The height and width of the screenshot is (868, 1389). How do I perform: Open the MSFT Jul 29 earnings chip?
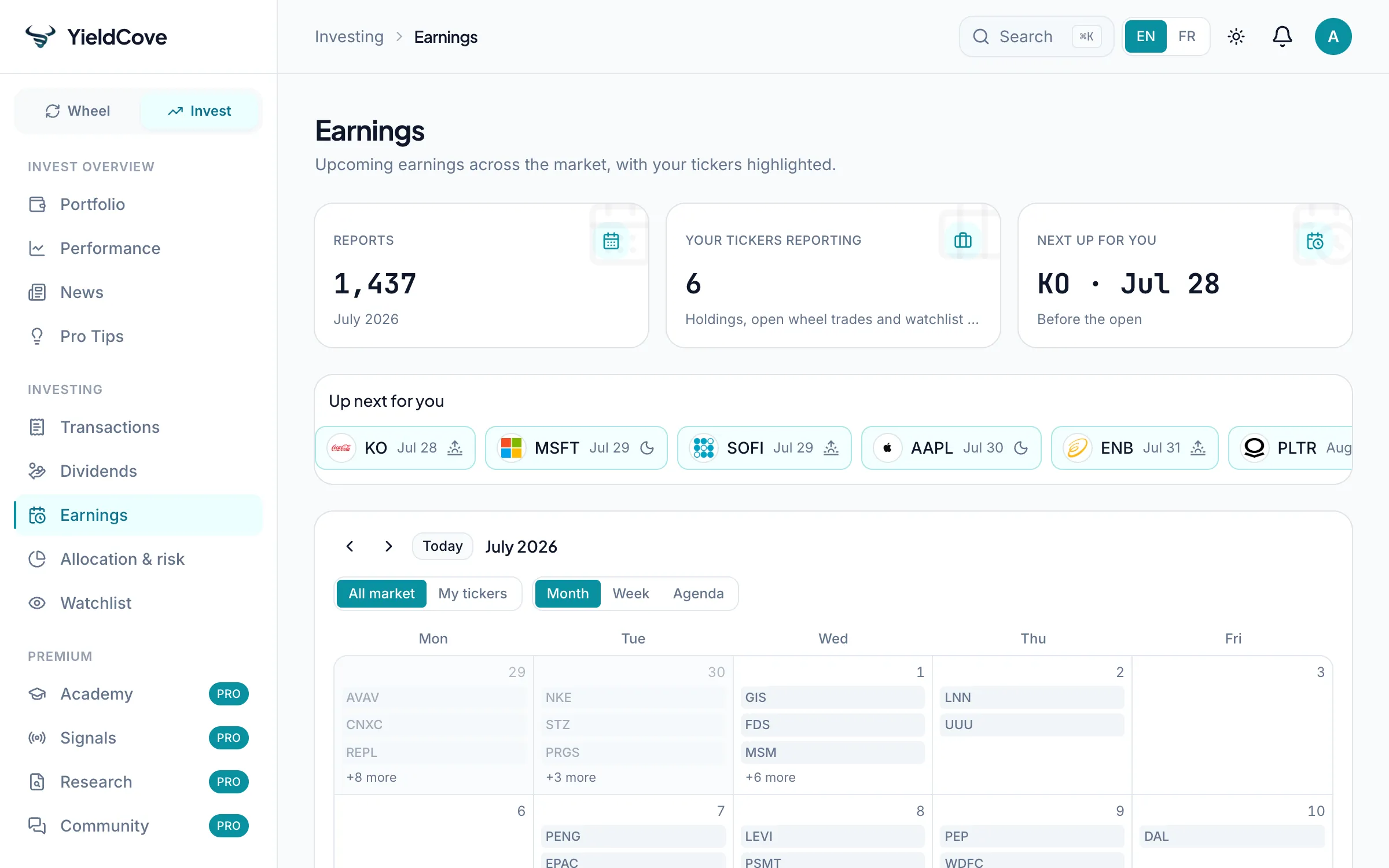point(576,448)
